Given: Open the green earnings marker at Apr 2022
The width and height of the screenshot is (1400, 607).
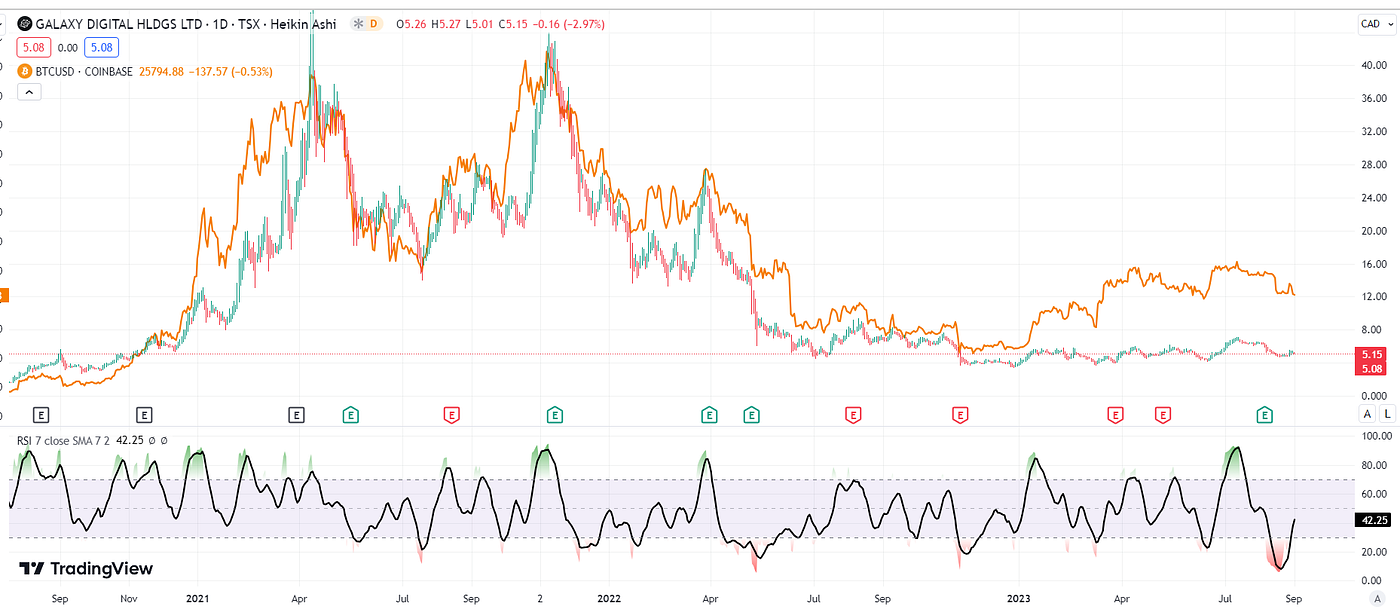Looking at the screenshot, I should tap(709, 413).
